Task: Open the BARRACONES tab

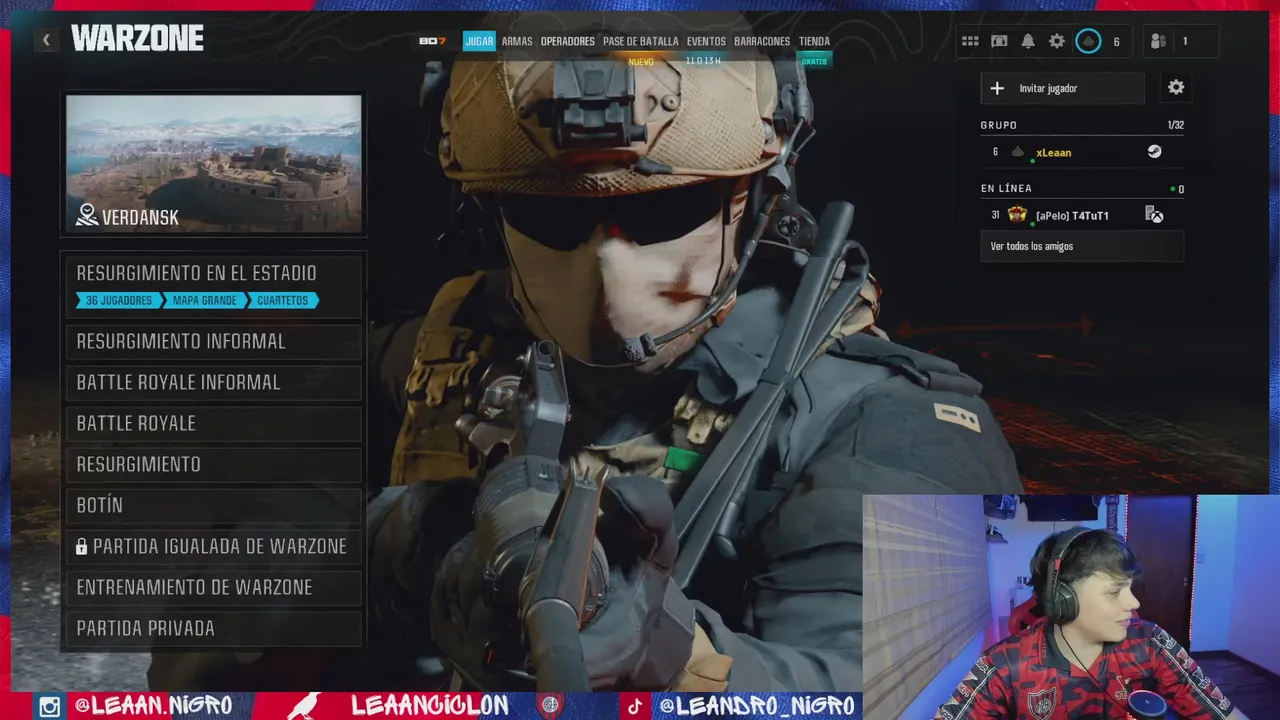Action: pos(762,41)
